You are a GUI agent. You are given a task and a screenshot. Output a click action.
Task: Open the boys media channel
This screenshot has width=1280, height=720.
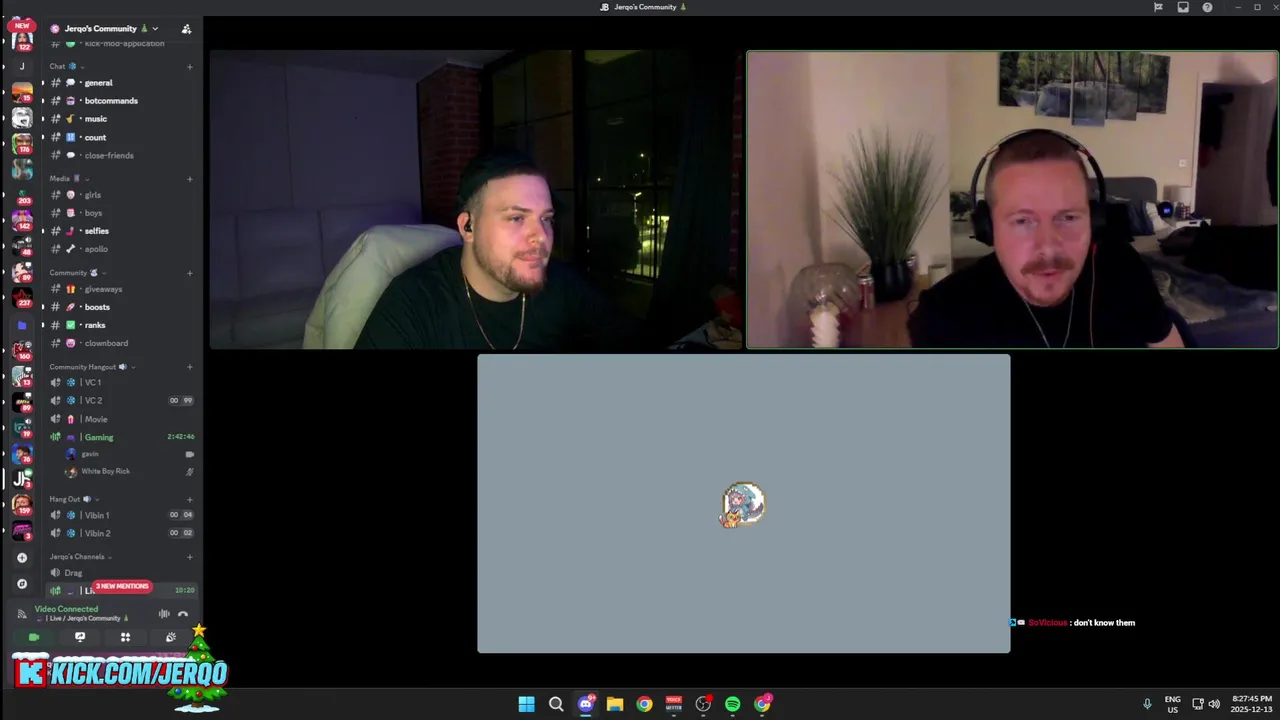(120, 213)
